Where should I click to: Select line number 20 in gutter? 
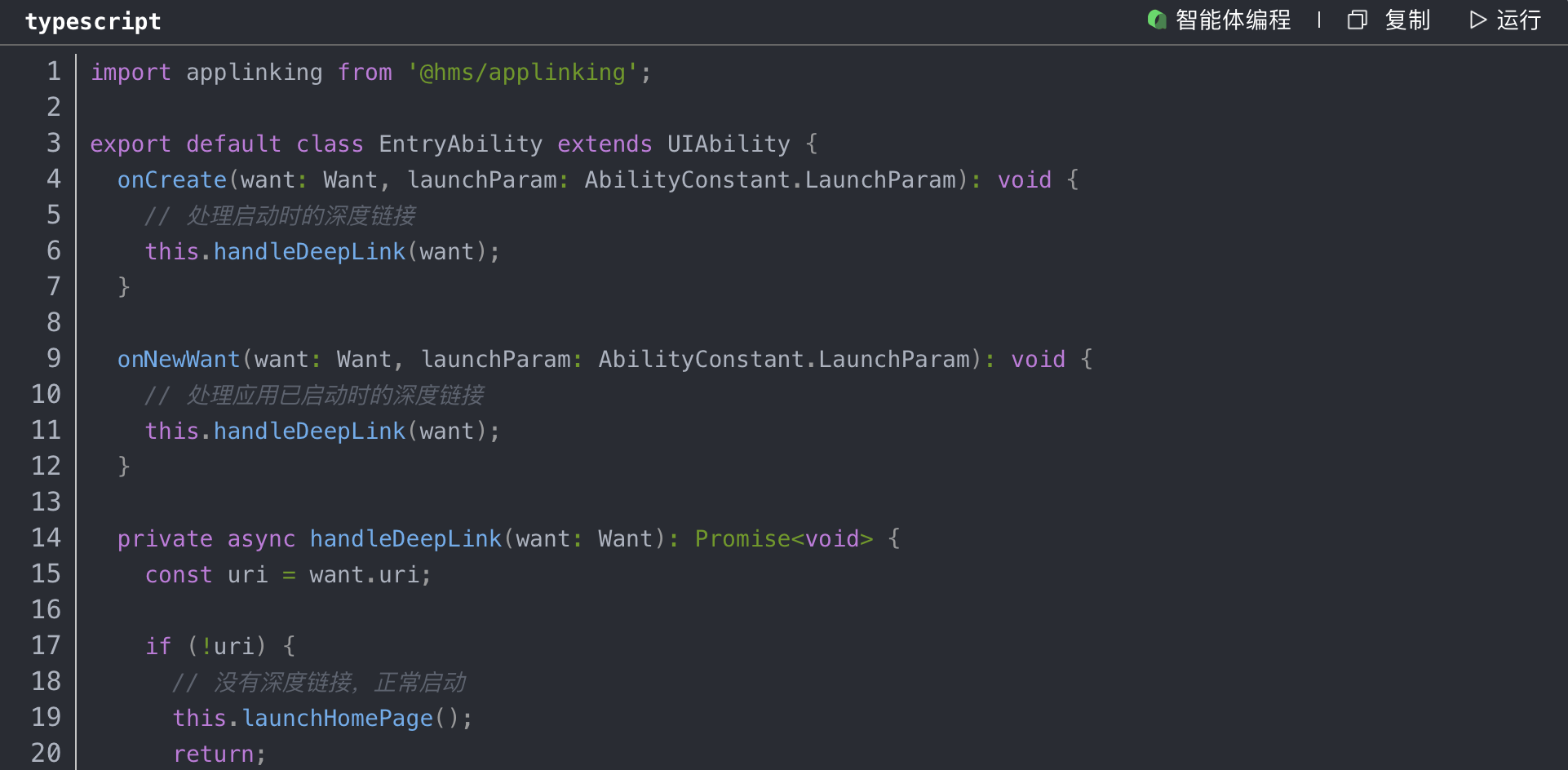coord(47,754)
